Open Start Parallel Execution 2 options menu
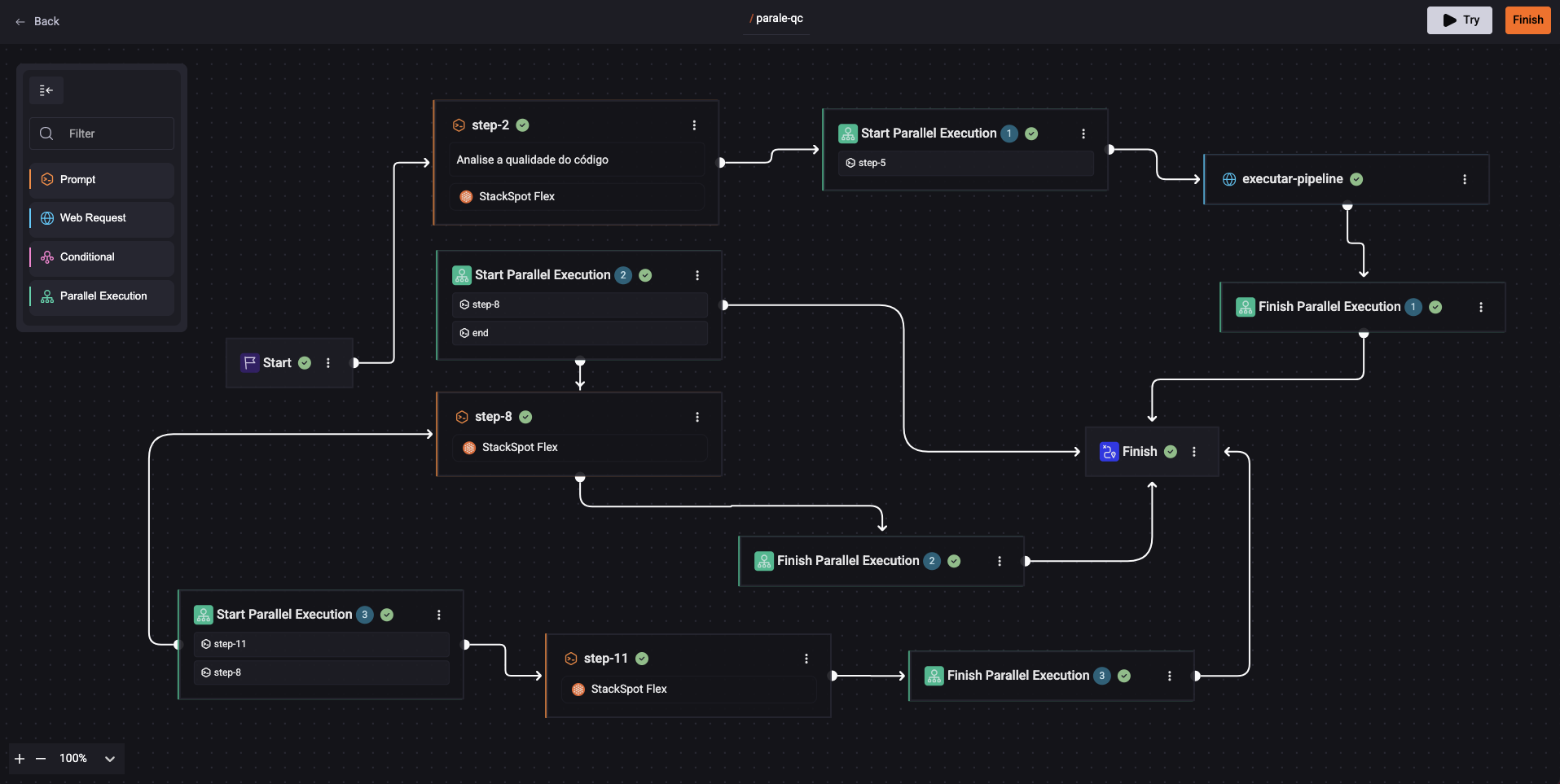The image size is (1560, 784). tap(697, 275)
